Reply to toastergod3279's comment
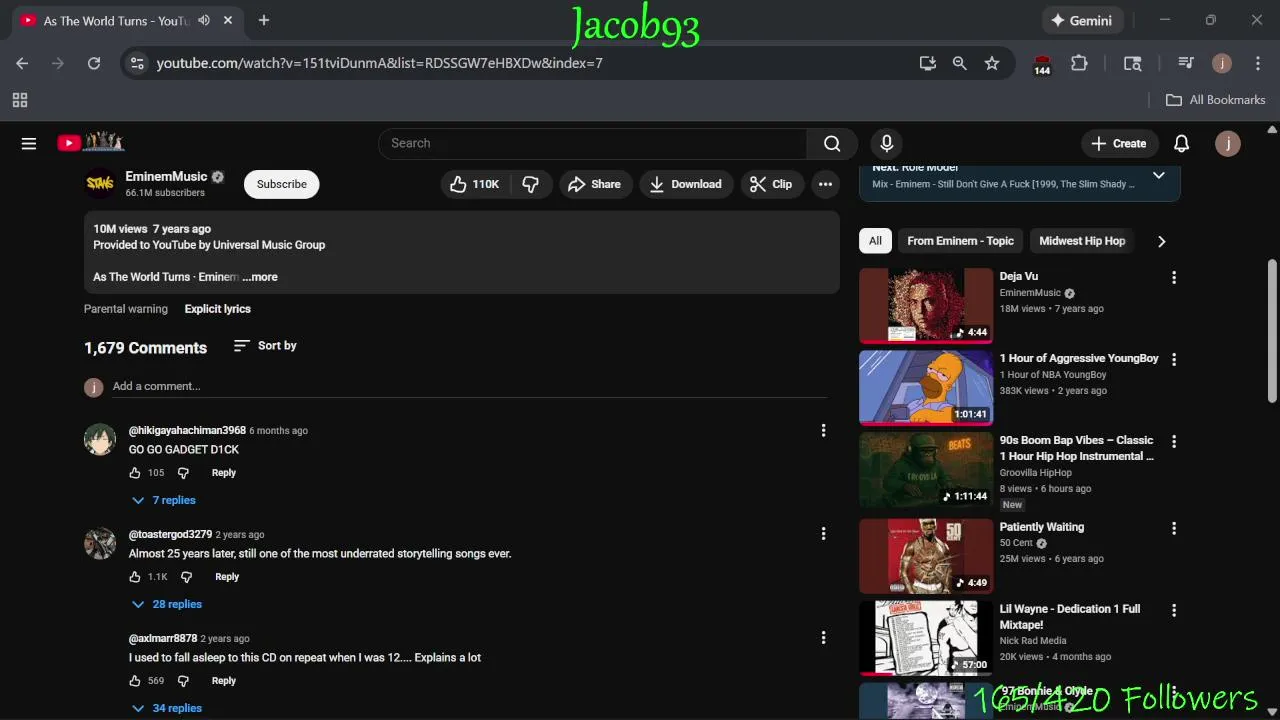The image size is (1280, 720). (x=227, y=577)
